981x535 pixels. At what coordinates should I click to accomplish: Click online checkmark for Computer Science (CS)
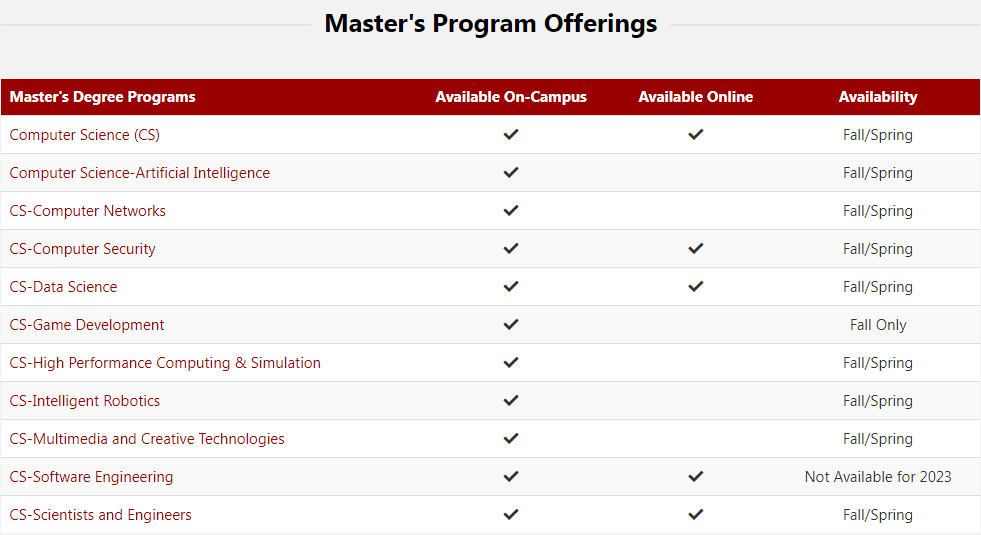(x=696, y=134)
